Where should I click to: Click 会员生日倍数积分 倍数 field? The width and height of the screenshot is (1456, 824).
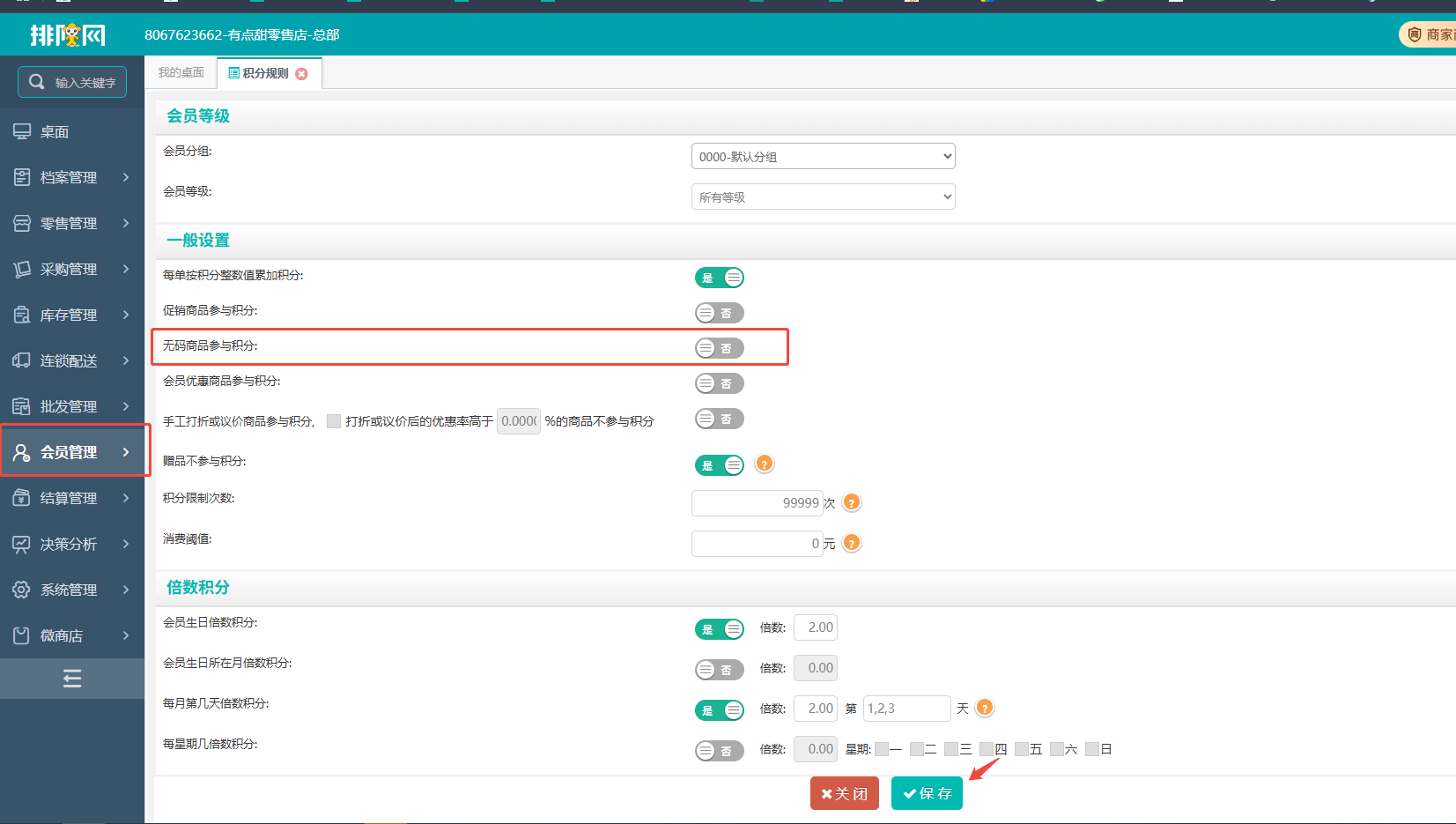pos(816,627)
